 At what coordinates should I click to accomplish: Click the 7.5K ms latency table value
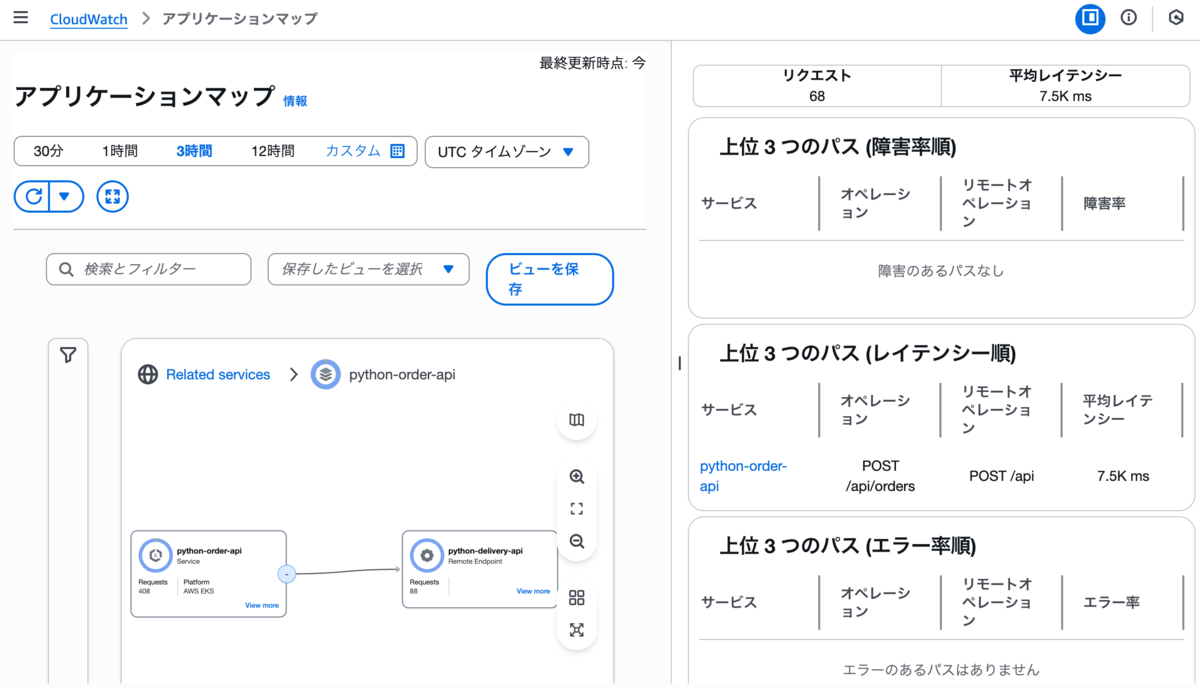tap(1123, 476)
